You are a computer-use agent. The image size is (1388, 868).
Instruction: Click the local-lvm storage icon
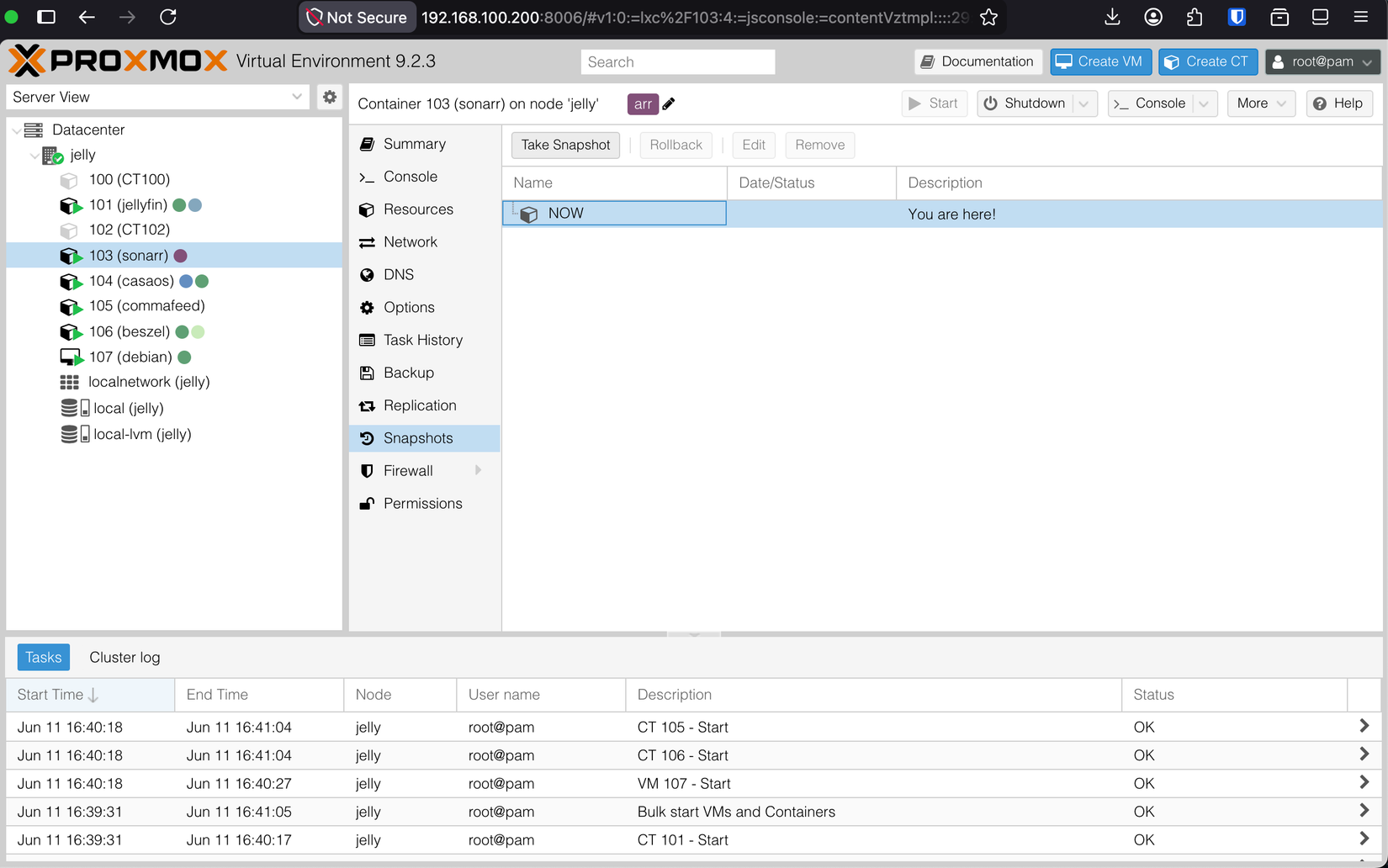(75, 434)
